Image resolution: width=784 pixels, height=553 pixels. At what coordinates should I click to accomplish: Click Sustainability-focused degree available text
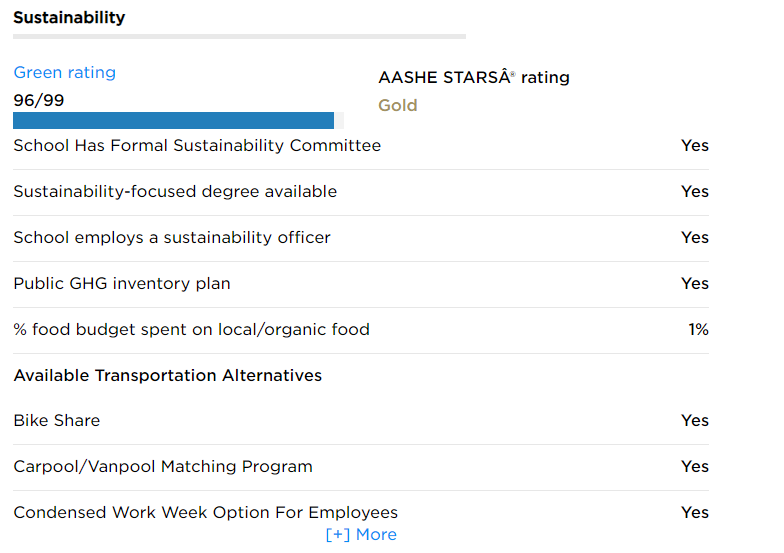(x=175, y=192)
